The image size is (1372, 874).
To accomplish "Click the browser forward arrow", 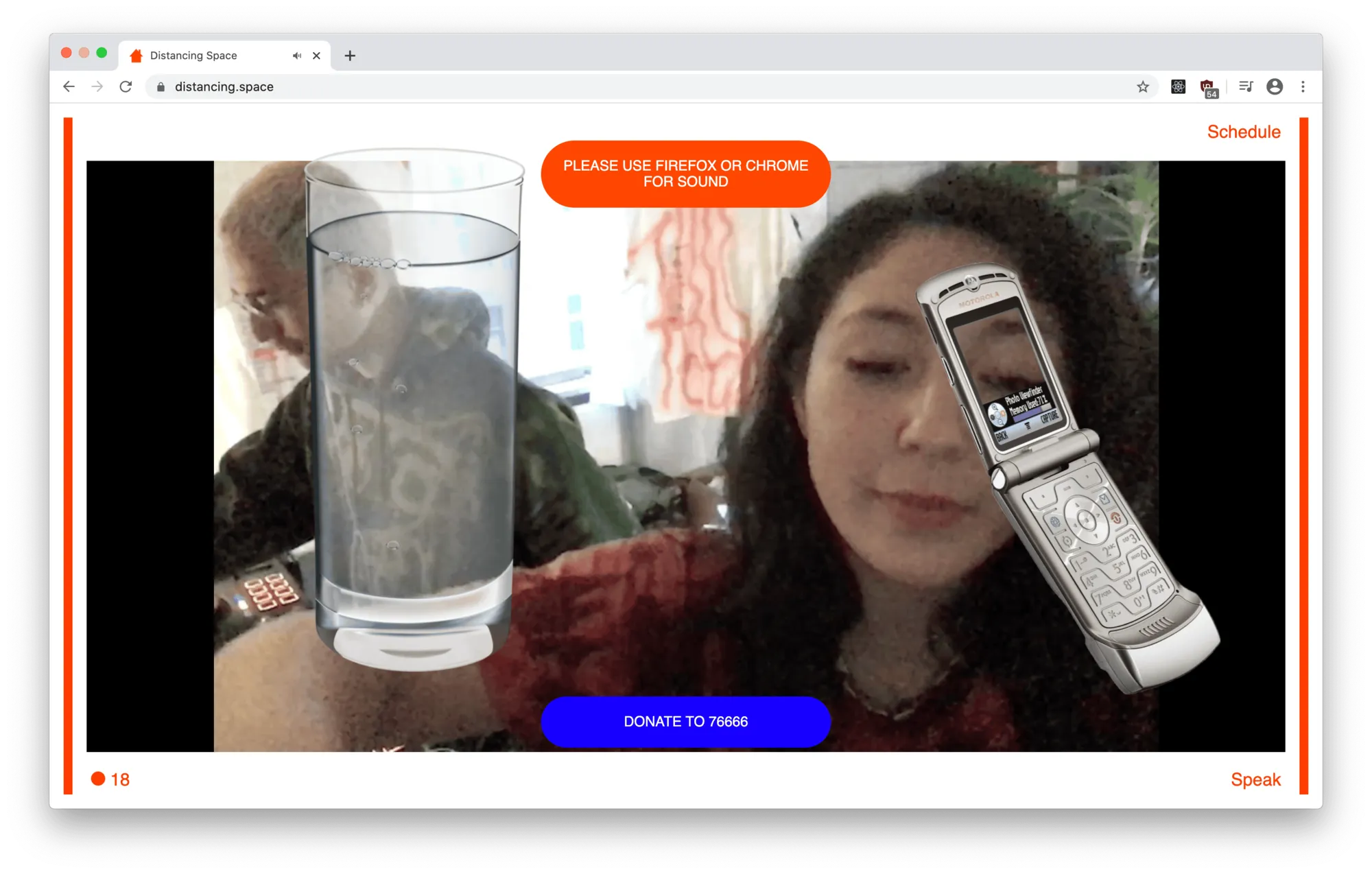I will pos(97,86).
